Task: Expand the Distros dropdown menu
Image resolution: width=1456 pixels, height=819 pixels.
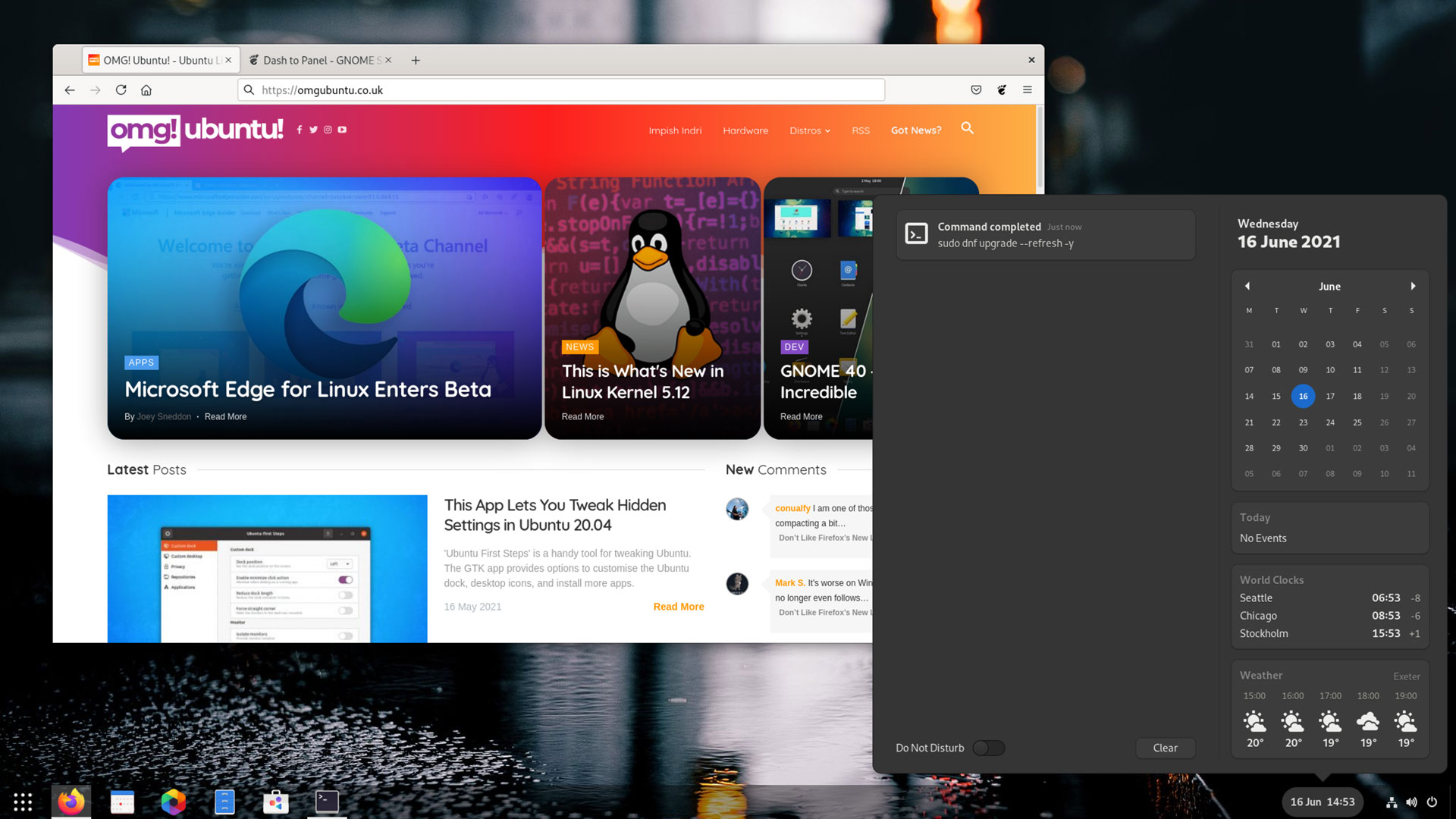Action: [810, 130]
